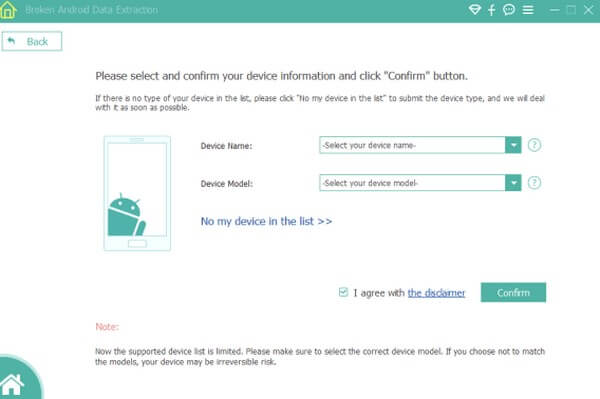Image resolution: width=600 pixels, height=399 pixels.
Task: Click the help icon beside Device Model
Action: click(534, 183)
